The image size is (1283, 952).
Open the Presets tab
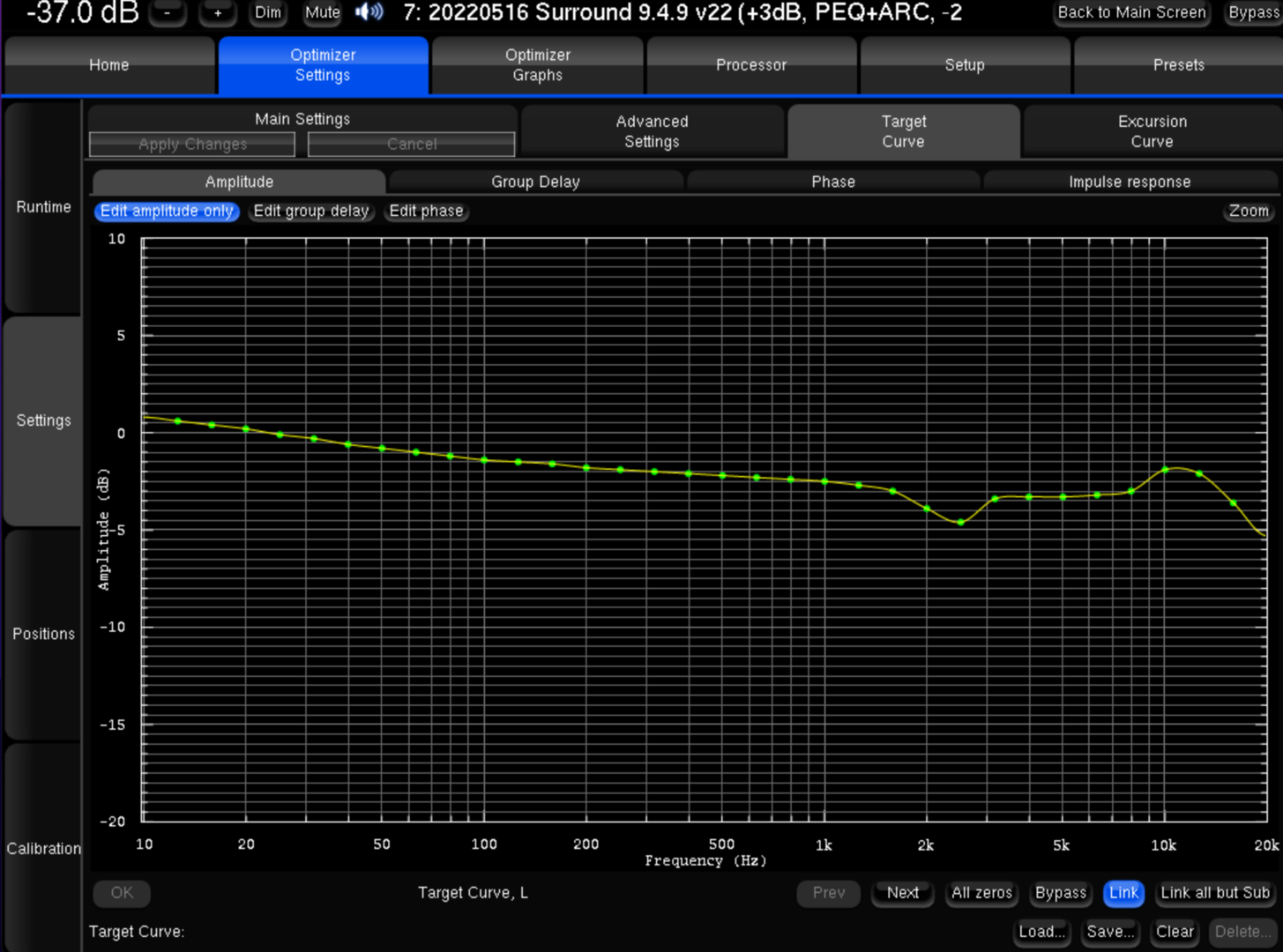tap(1178, 65)
